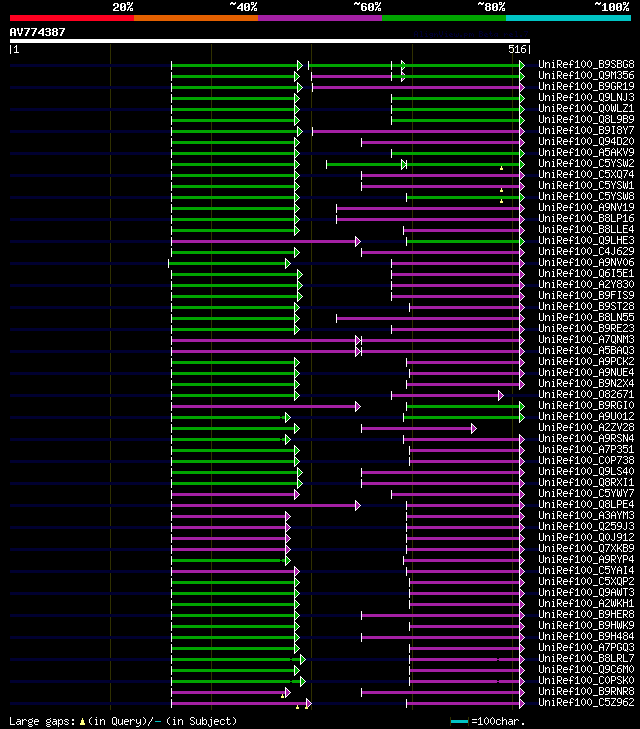Click the UniRef100_C5XQP2 label
This screenshot has width=640, height=729.
(586, 581)
